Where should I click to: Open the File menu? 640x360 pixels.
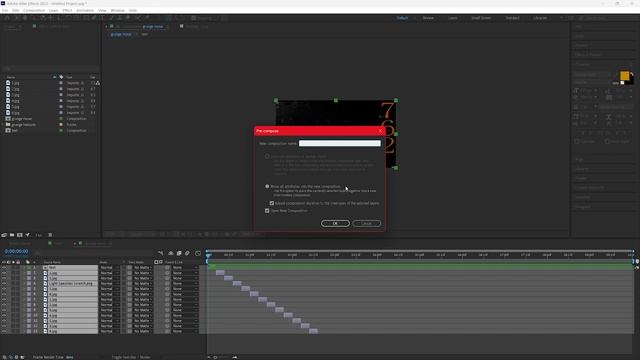(5, 10)
